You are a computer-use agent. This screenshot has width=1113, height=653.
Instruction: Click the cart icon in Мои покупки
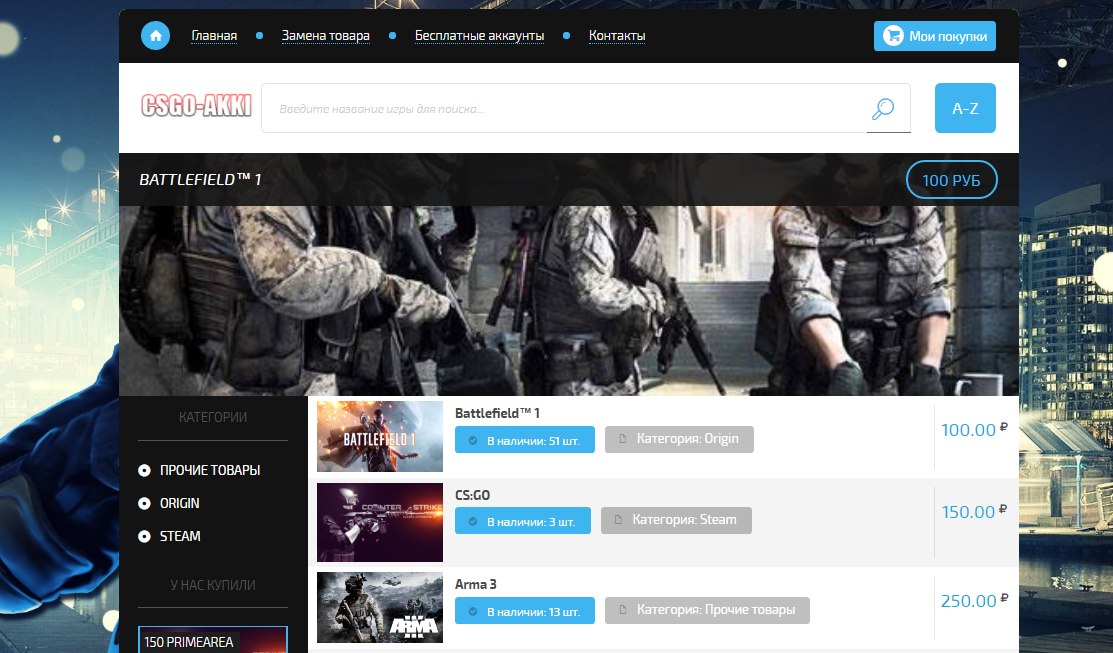[893, 35]
